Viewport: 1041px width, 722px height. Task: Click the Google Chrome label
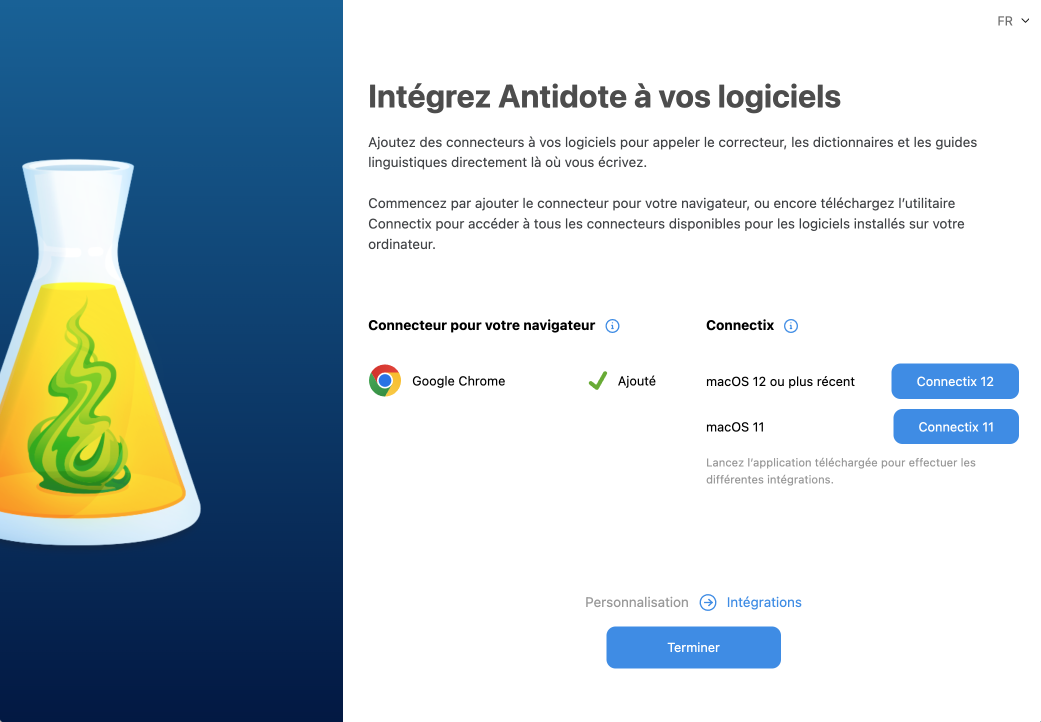(459, 381)
